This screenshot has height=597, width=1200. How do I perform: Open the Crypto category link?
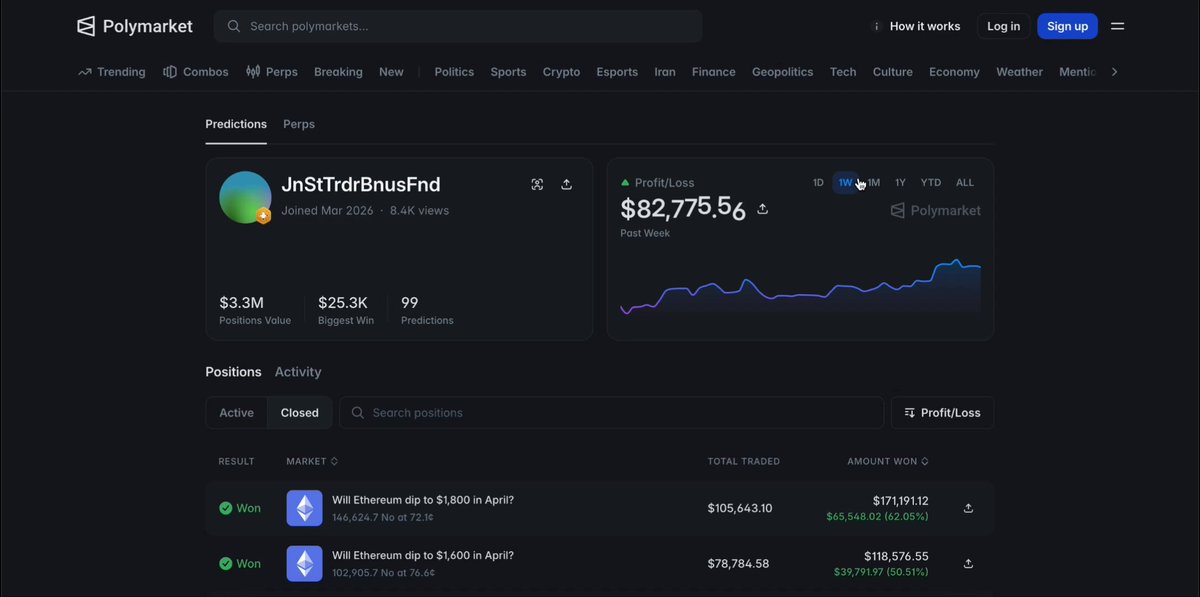tap(561, 72)
